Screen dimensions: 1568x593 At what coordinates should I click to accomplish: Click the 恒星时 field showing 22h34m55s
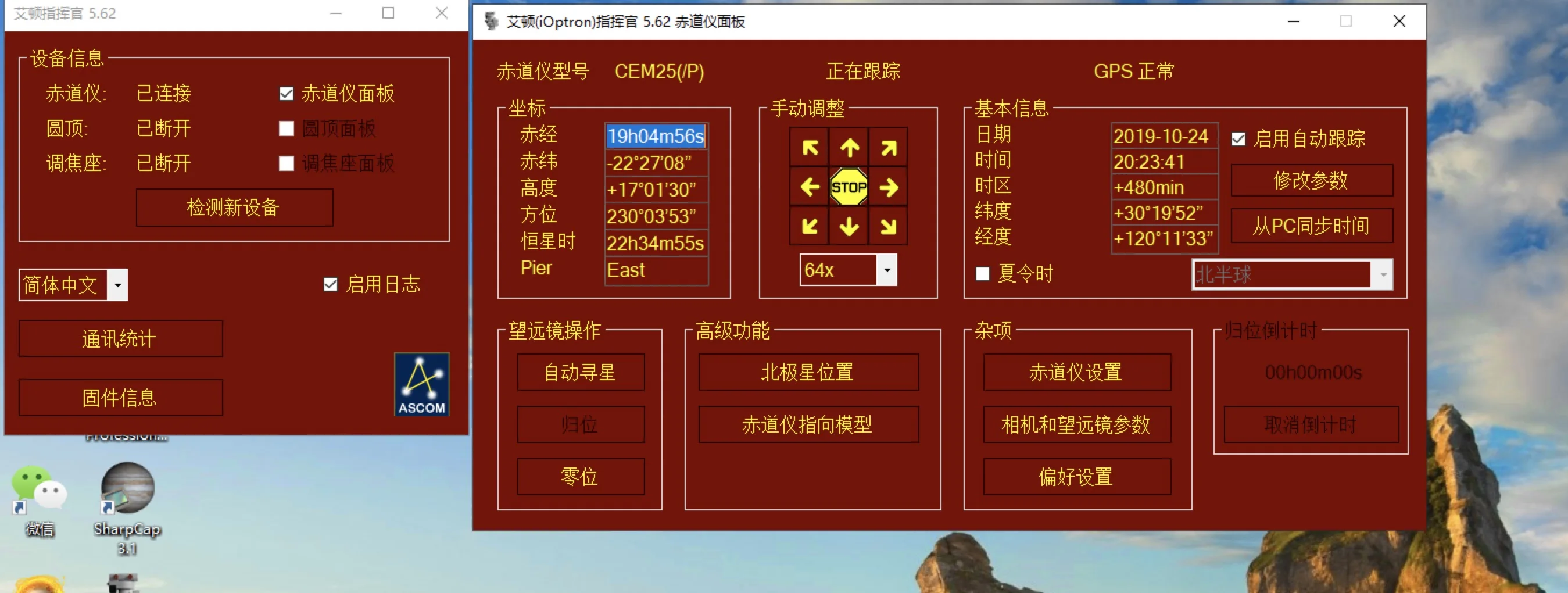click(x=656, y=244)
